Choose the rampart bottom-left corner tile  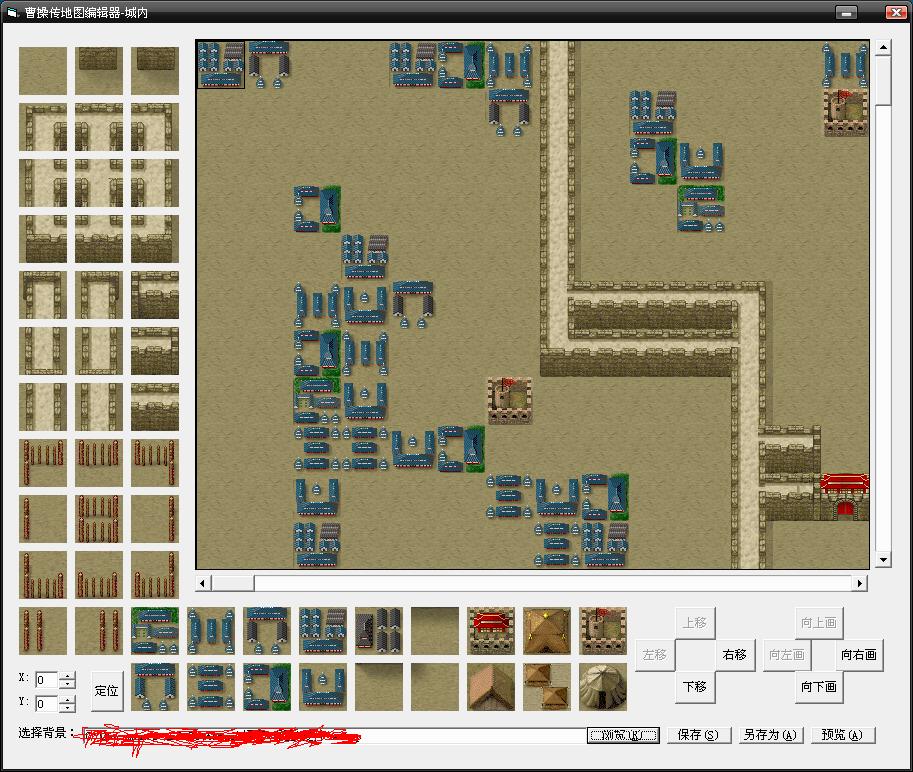[43, 239]
